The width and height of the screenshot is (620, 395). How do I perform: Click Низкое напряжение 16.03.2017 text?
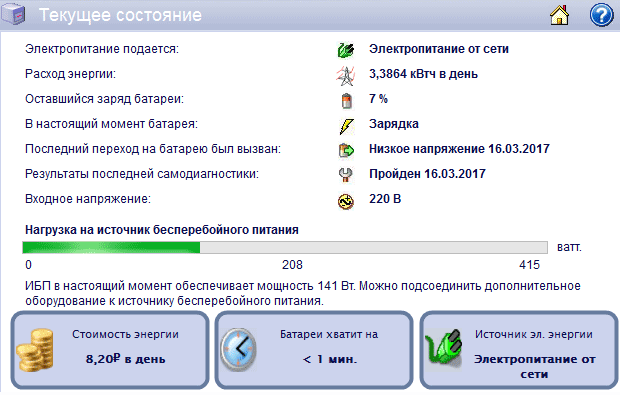coord(459,149)
